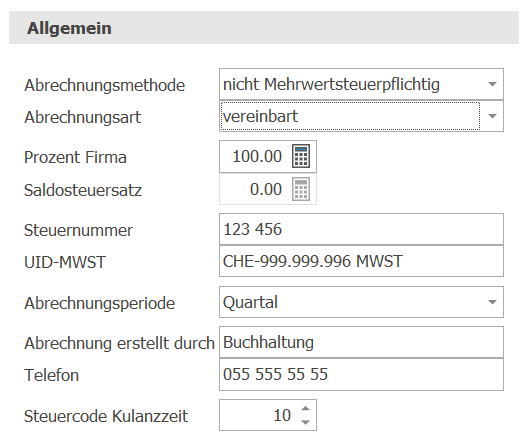528x442 pixels.
Task: Decrease Steuercode Kulanzzeit with down arrow
Action: pyautogui.click(x=305, y=422)
